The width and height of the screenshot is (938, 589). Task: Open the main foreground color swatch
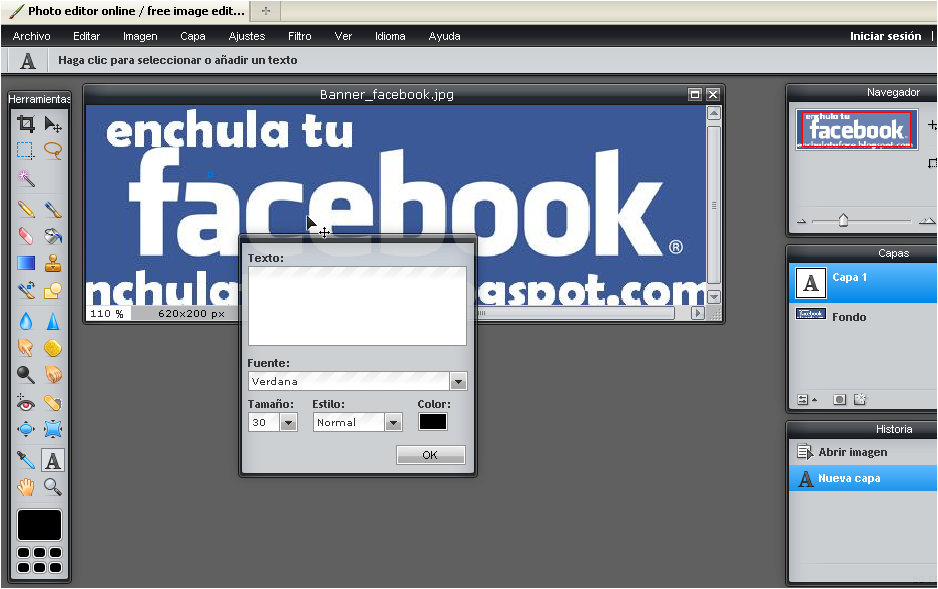pyautogui.click(x=39, y=525)
